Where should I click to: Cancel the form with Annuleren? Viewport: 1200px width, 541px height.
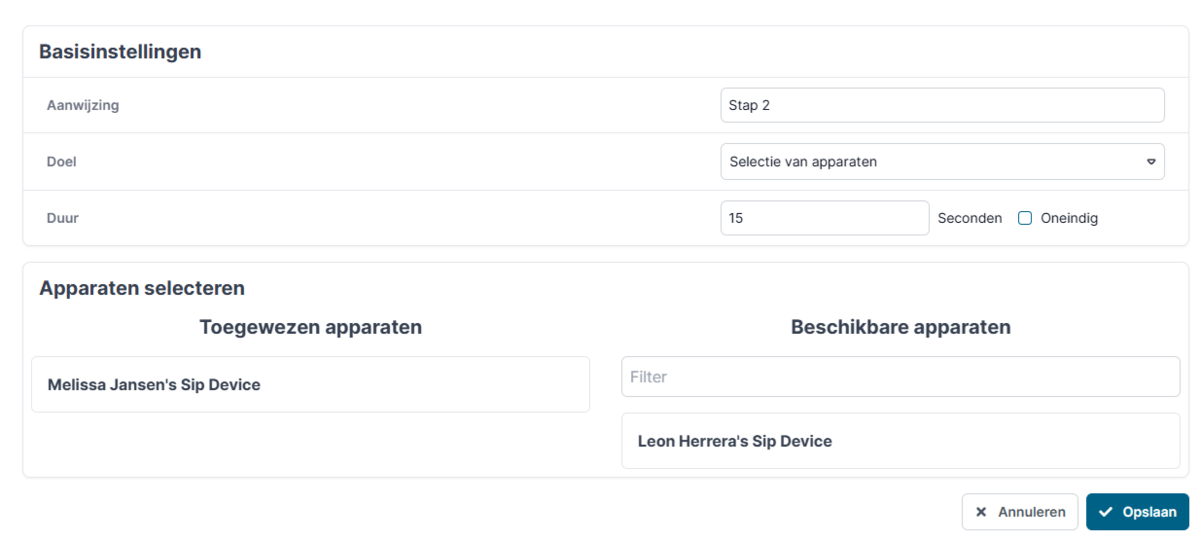tap(1020, 512)
